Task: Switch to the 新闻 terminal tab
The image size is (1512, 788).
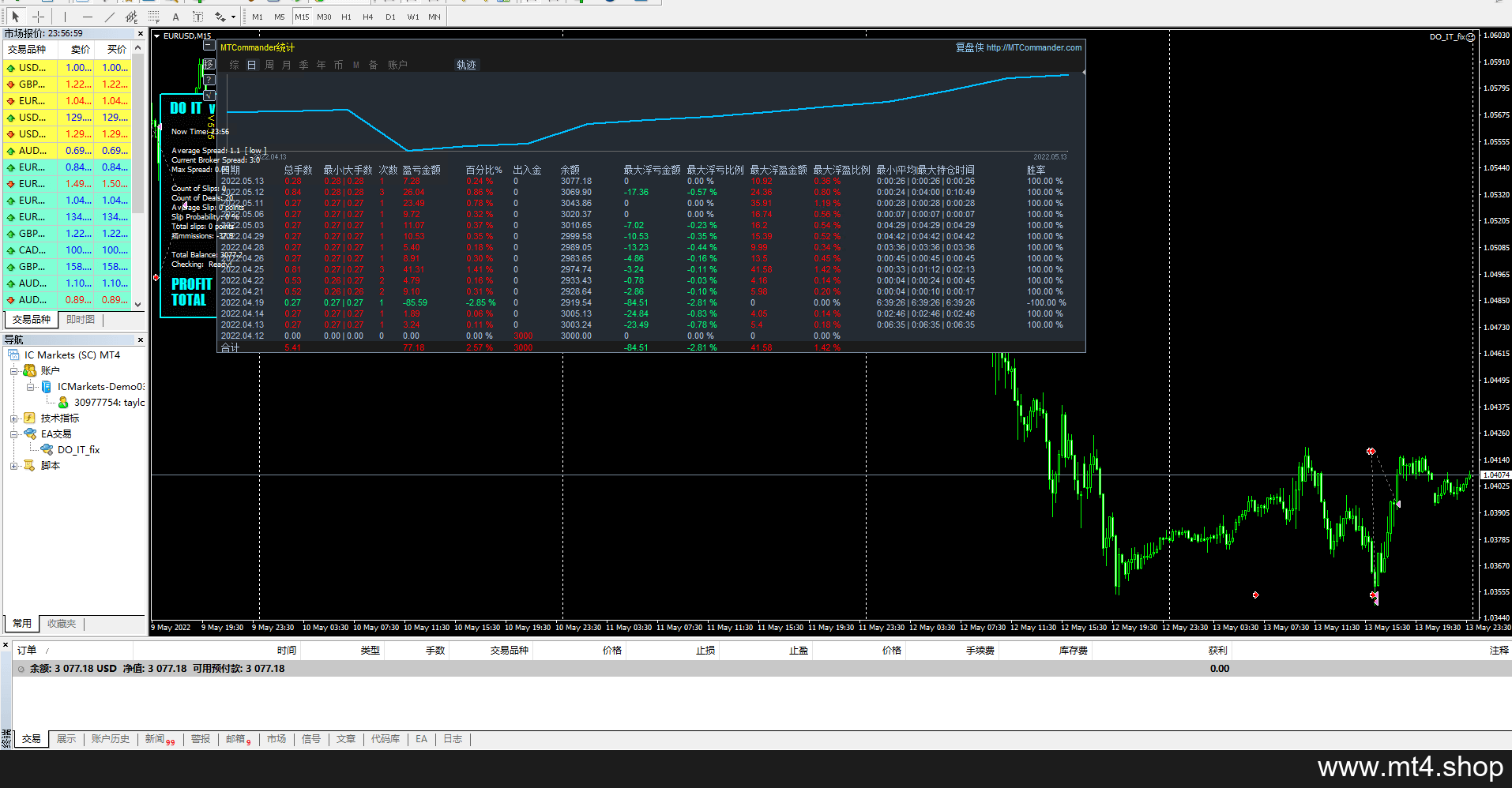Action: (160, 739)
